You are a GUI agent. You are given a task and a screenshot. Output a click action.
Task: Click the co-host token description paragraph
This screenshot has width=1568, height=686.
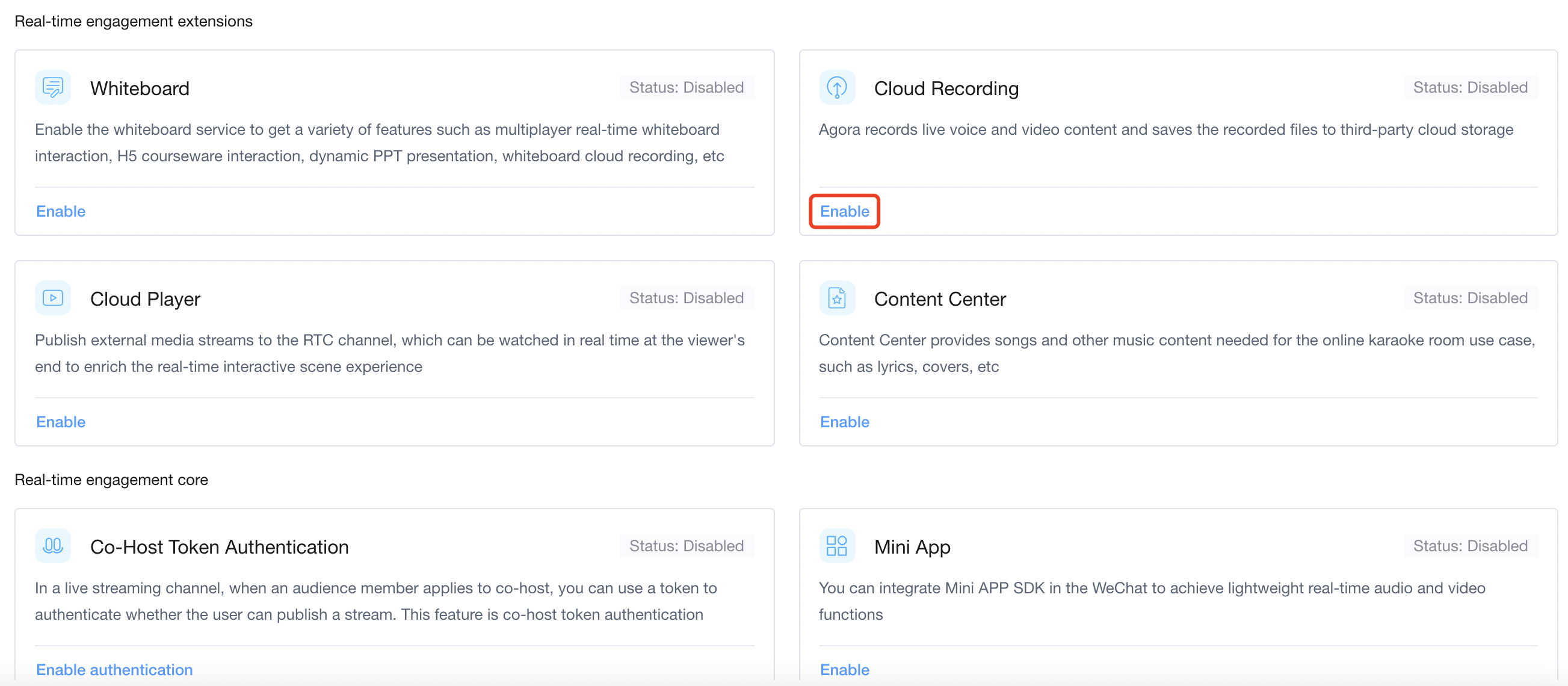point(375,601)
